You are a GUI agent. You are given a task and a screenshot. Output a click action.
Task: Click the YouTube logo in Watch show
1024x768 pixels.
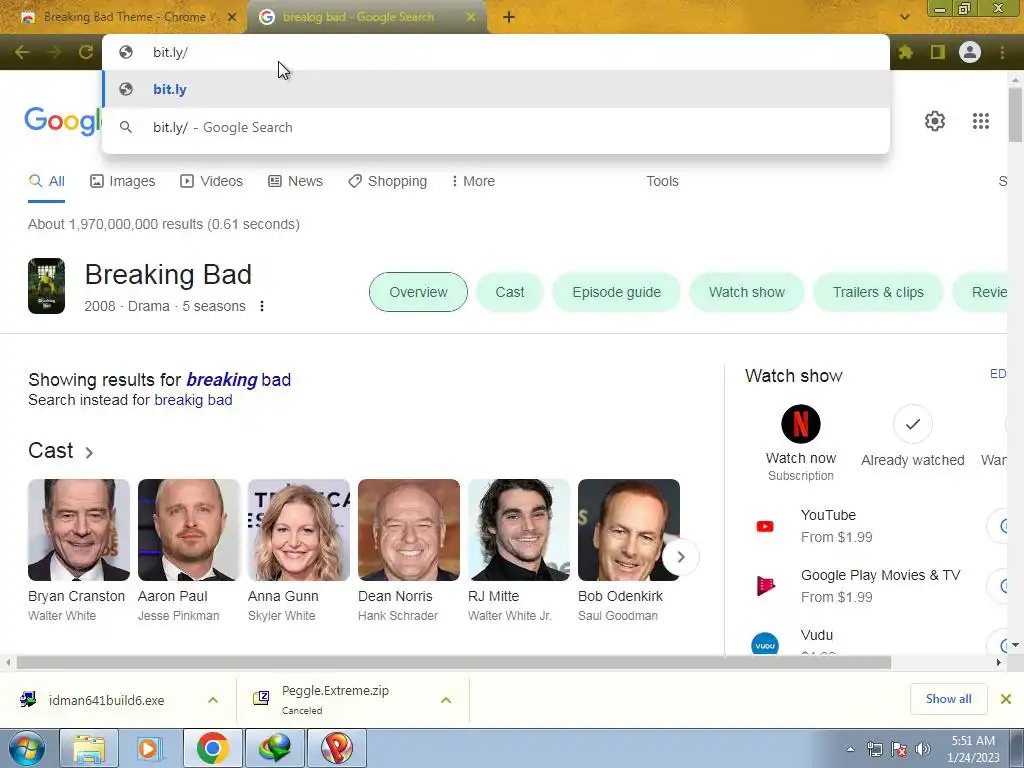765,526
